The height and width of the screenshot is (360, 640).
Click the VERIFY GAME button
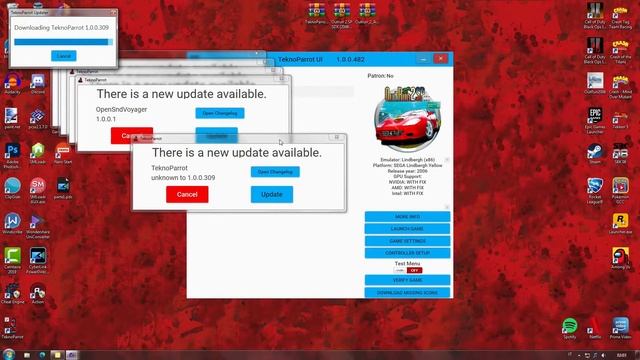[407, 280]
